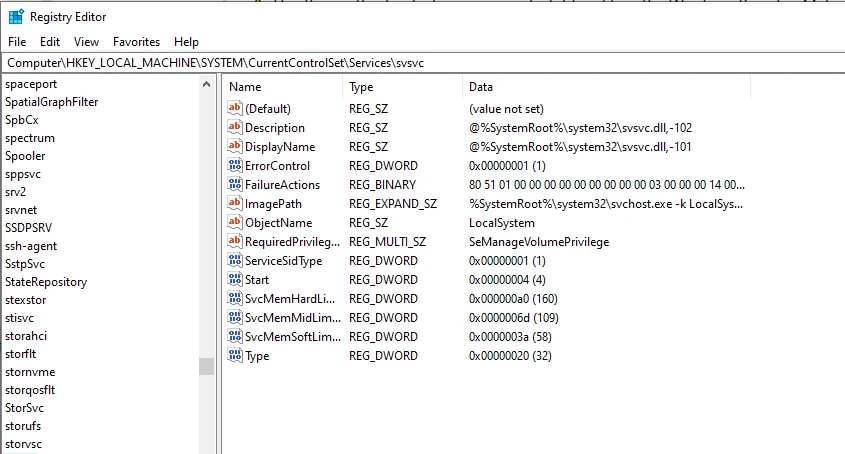Click the ErrorControl DWORD value icon

point(234,165)
